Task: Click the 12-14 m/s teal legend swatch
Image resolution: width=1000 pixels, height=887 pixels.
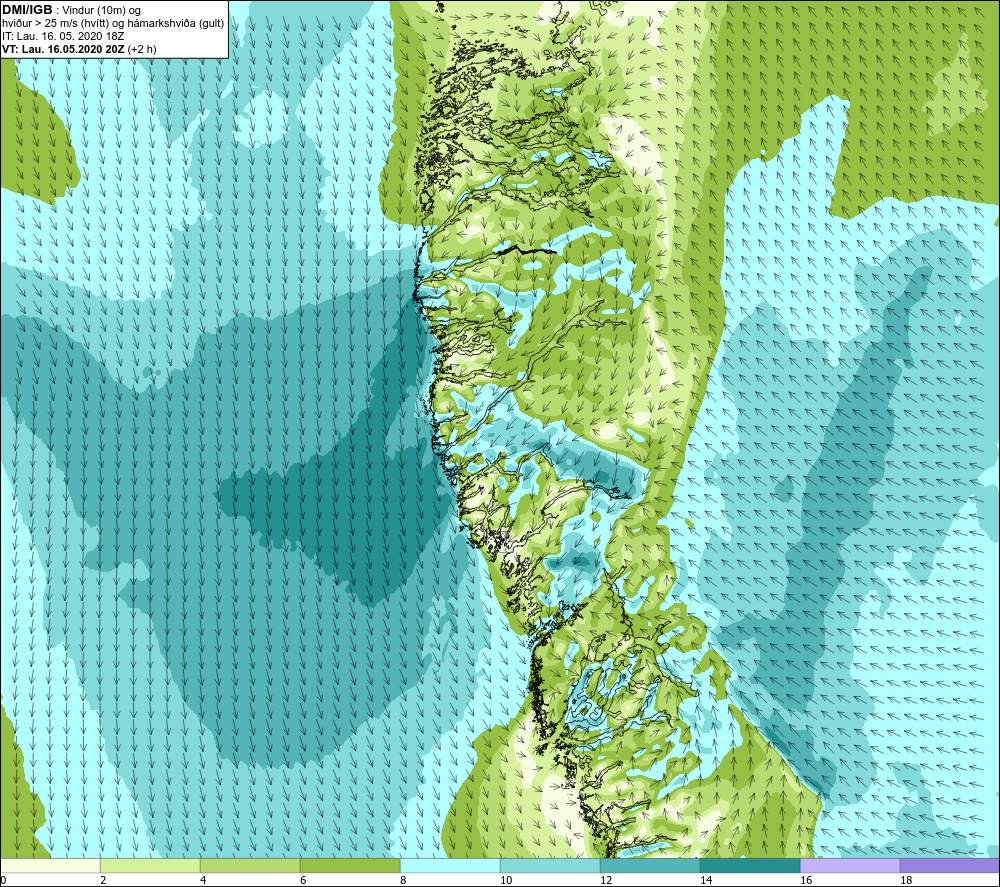Action: [650, 866]
